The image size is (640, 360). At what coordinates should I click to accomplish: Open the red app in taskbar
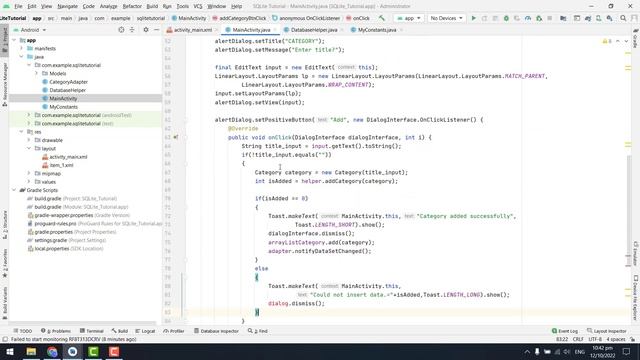pyautogui.click(x=114, y=351)
